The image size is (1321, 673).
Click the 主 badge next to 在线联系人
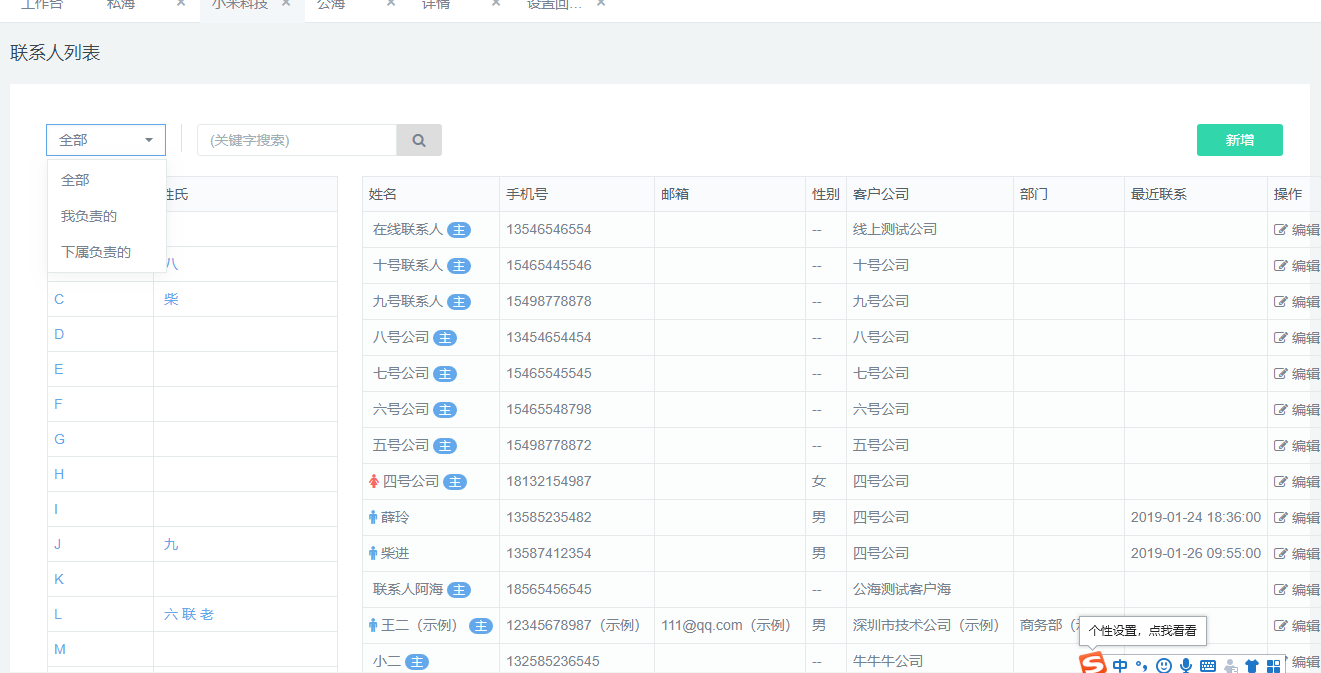click(459, 230)
